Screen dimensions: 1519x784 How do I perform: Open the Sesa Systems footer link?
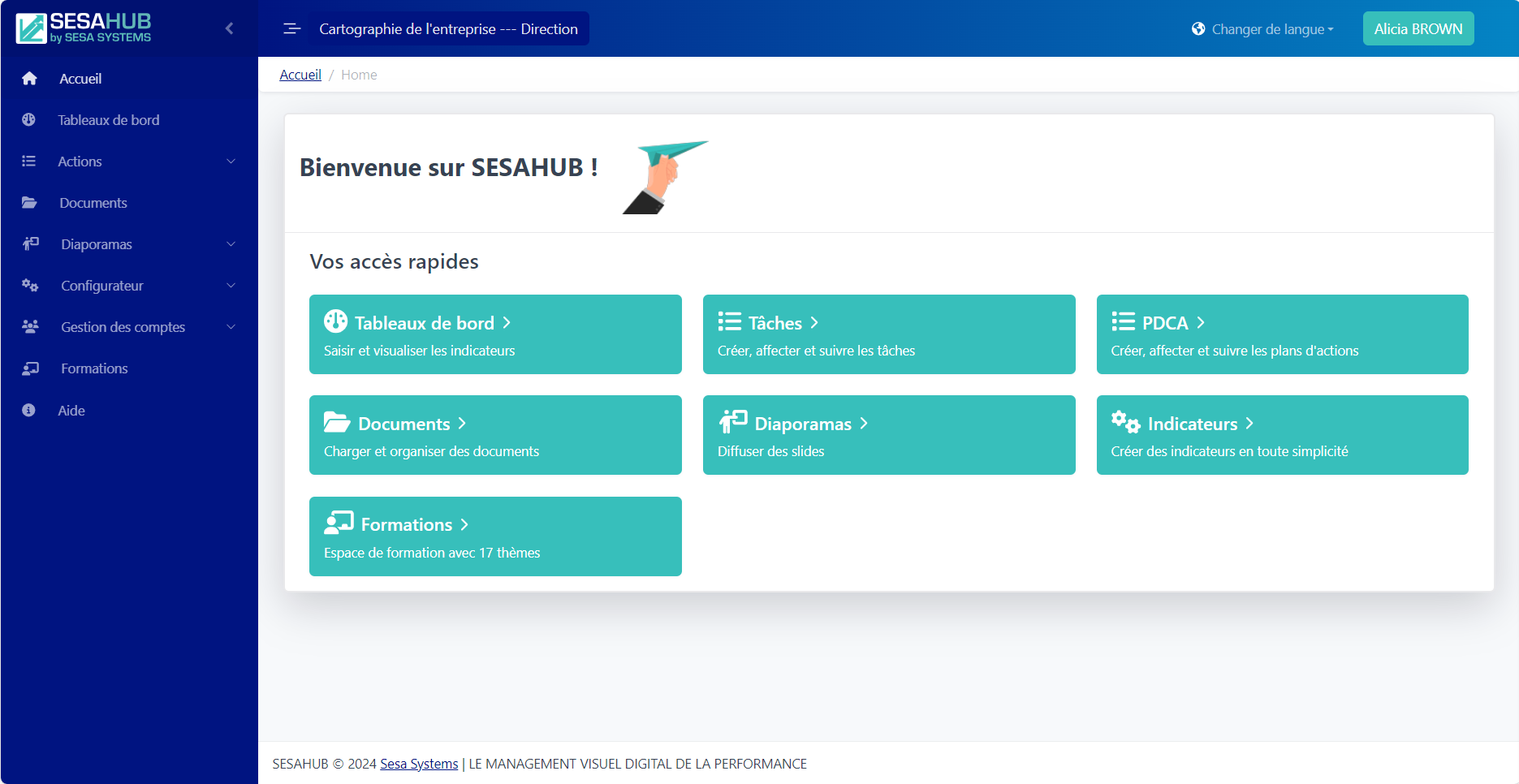pyautogui.click(x=419, y=764)
